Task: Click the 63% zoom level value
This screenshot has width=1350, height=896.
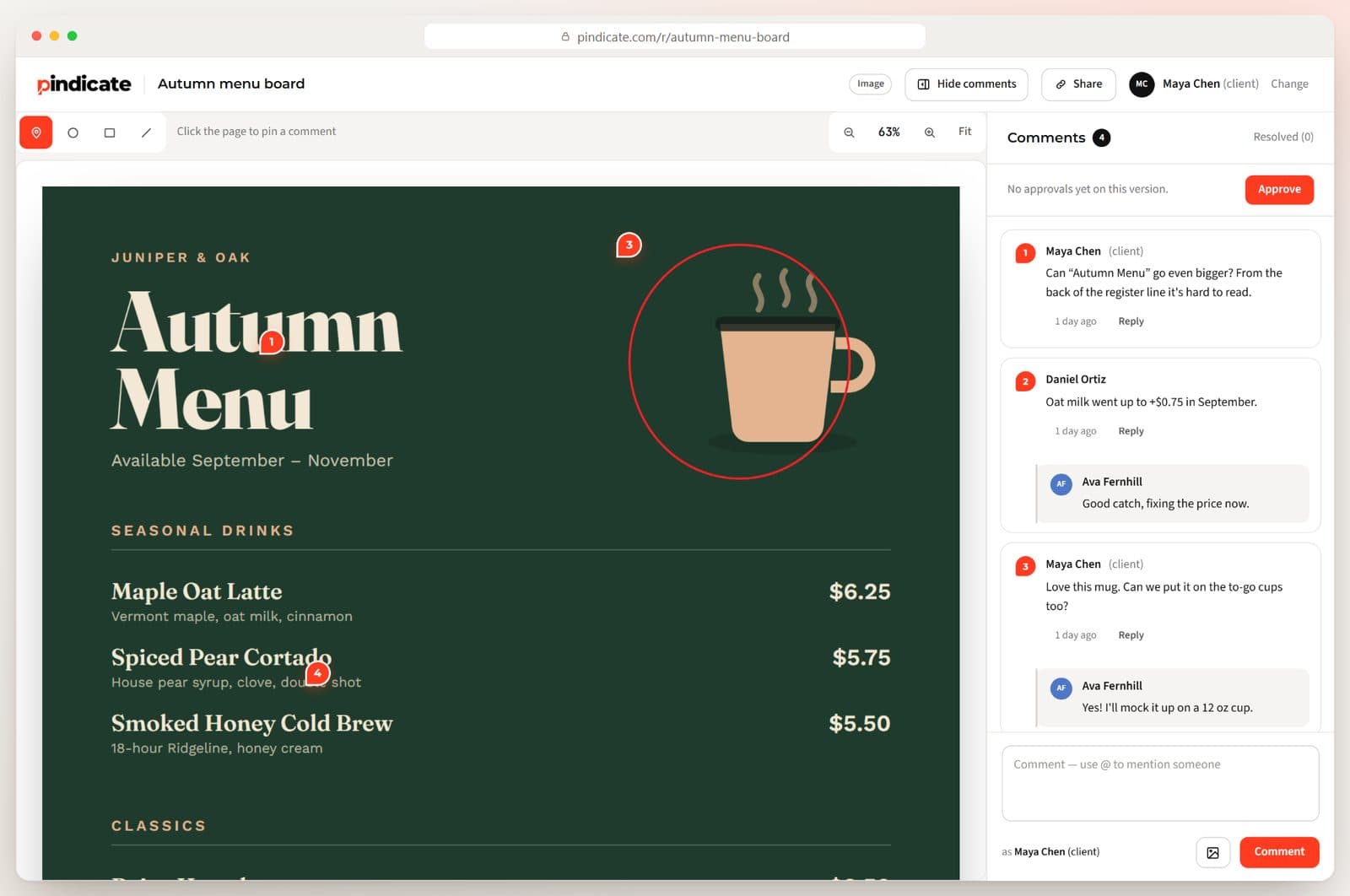Action: (x=888, y=132)
